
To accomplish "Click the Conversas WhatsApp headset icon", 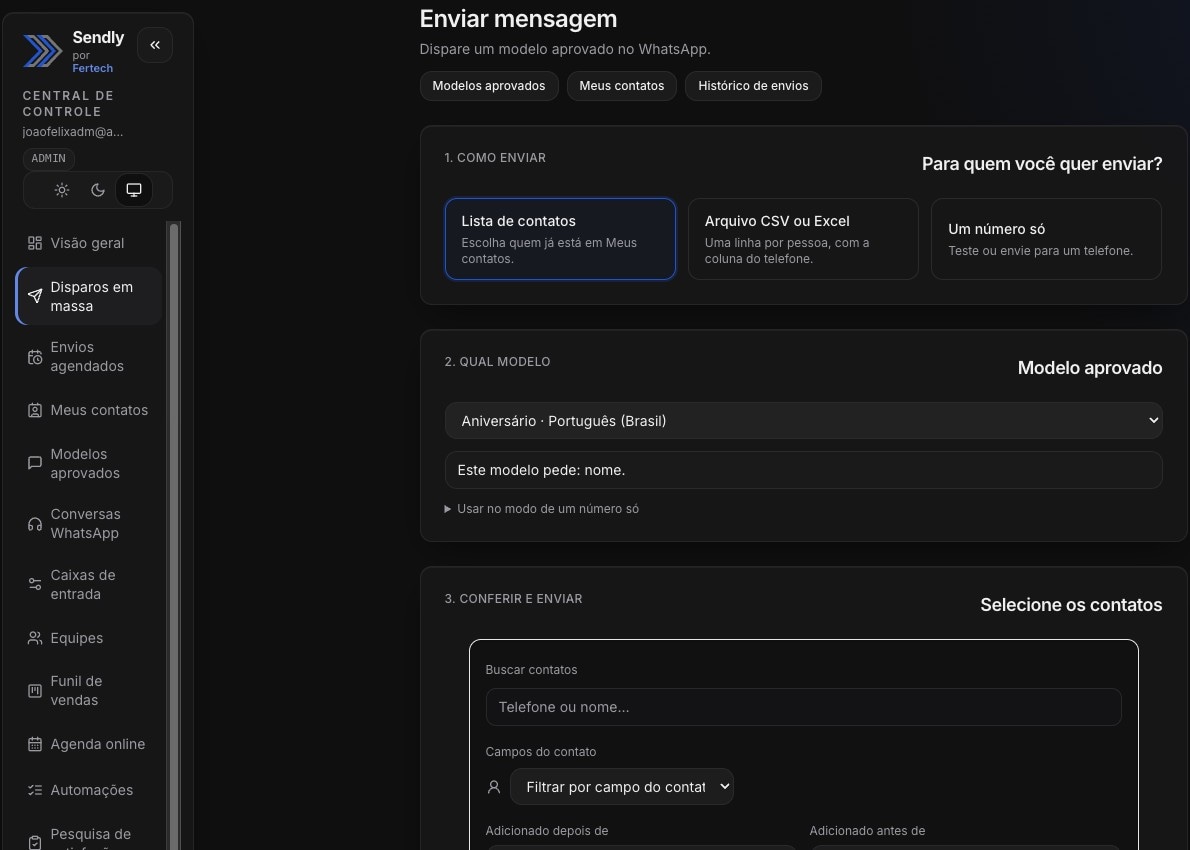I will [35, 524].
